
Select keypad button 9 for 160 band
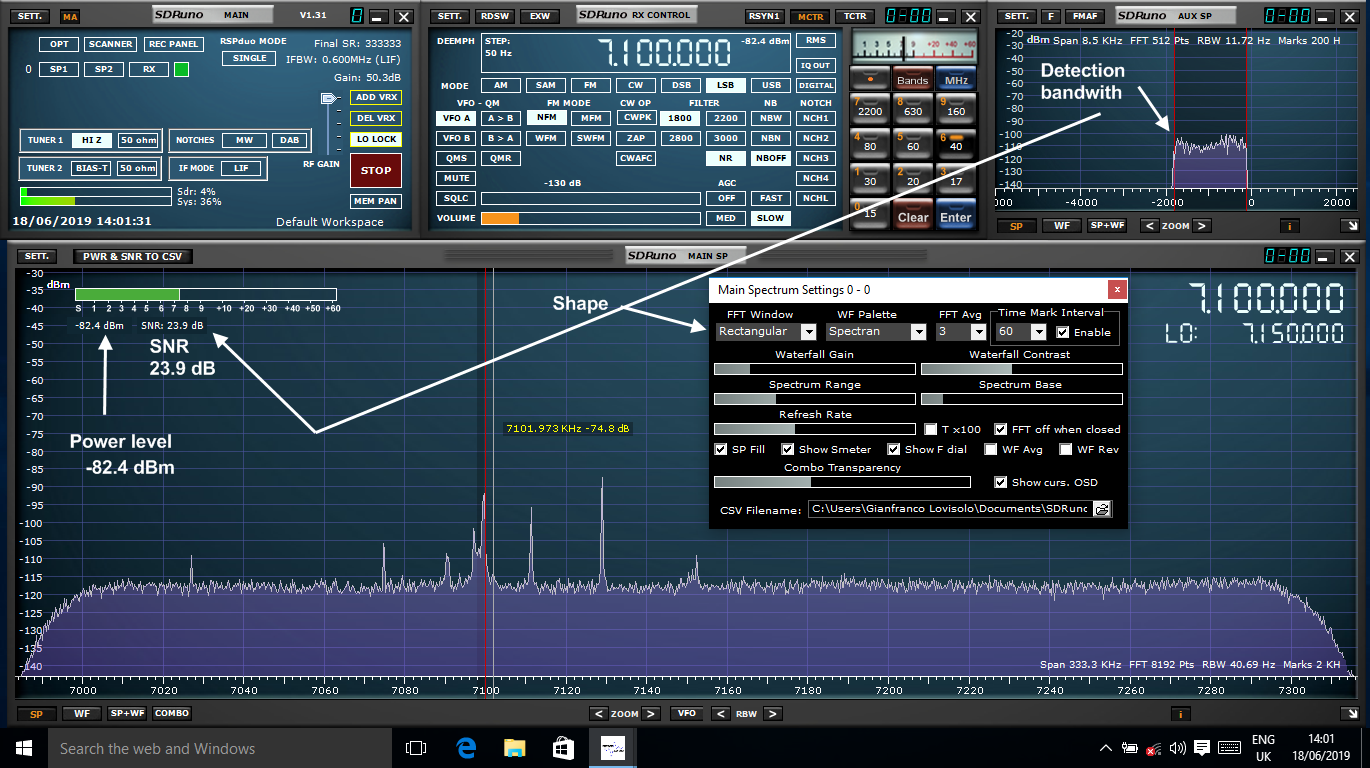tap(955, 107)
